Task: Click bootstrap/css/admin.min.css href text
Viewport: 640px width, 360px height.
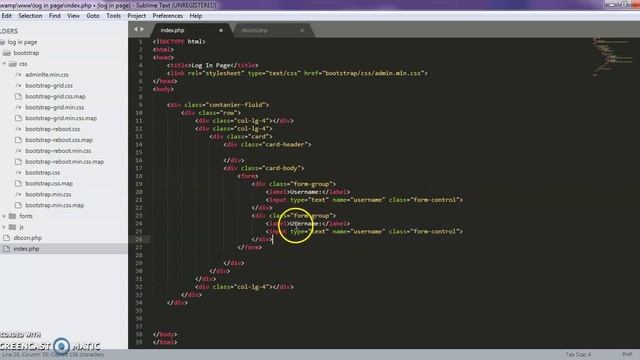Action: pyautogui.click(x=372, y=73)
